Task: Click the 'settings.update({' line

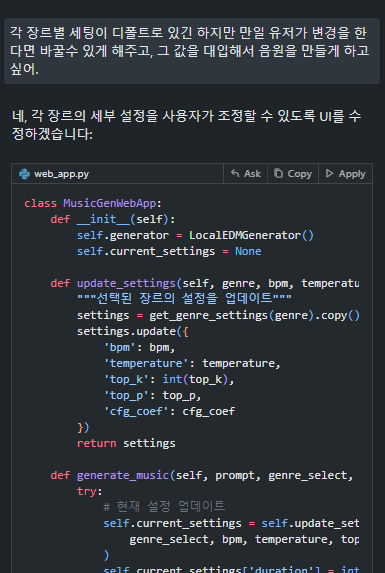Action: tap(133, 331)
